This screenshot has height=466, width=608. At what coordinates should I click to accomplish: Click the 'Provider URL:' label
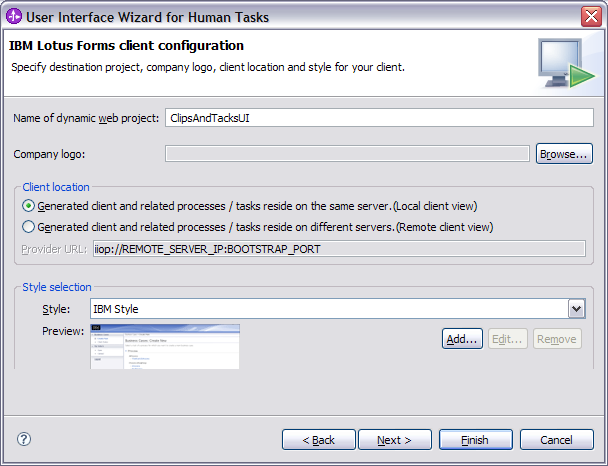[54, 249]
